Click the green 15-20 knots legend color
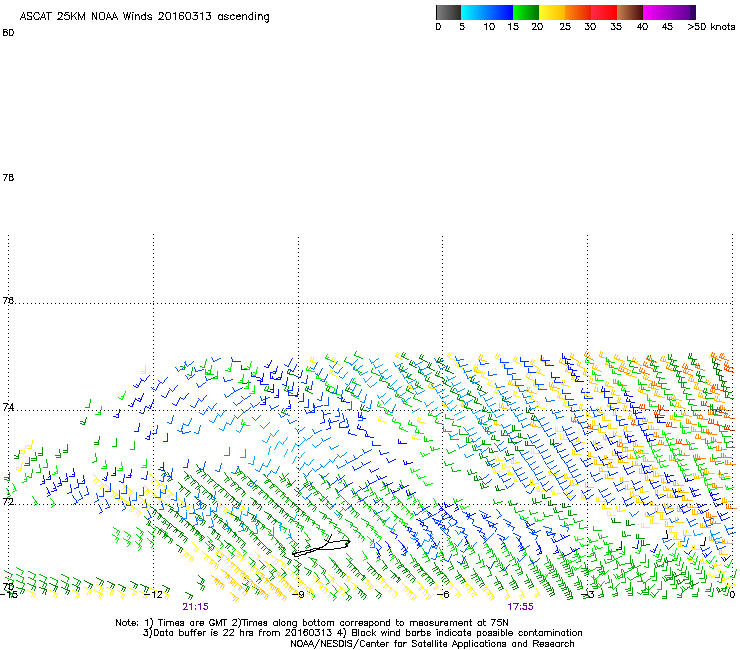This screenshot has width=740, height=650. coord(526,12)
